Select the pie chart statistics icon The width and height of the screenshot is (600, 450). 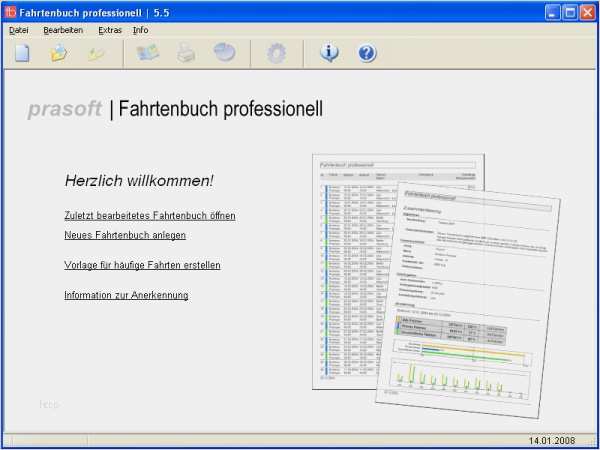pos(224,54)
